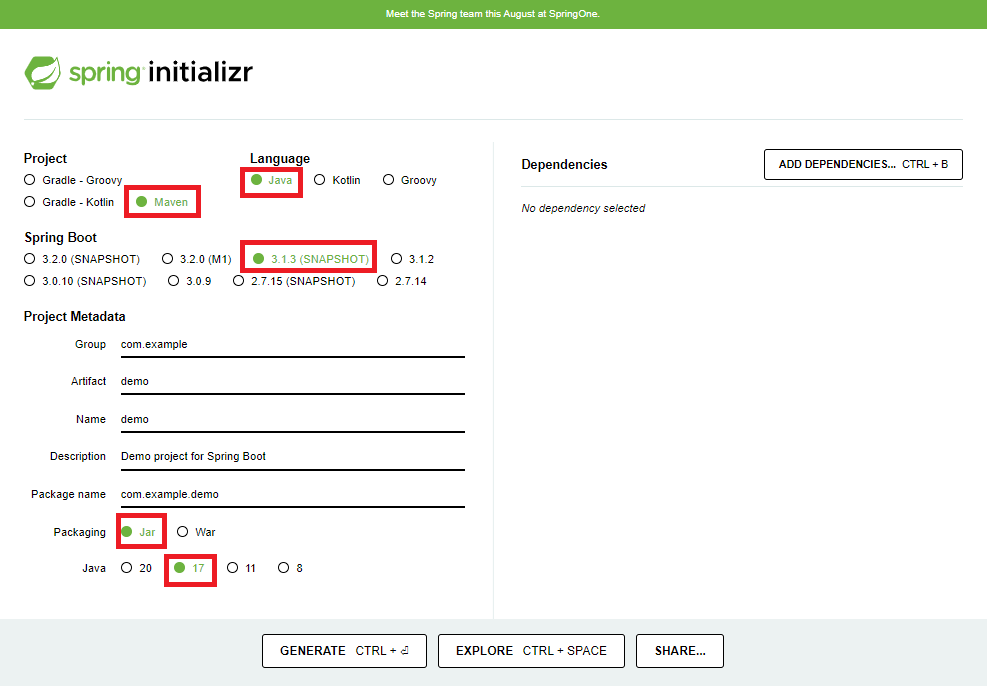Image resolution: width=987 pixels, height=686 pixels.
Task: Select Spring Boot 2.7.15 (SNAPSHOT)
Action: (294, 281)
